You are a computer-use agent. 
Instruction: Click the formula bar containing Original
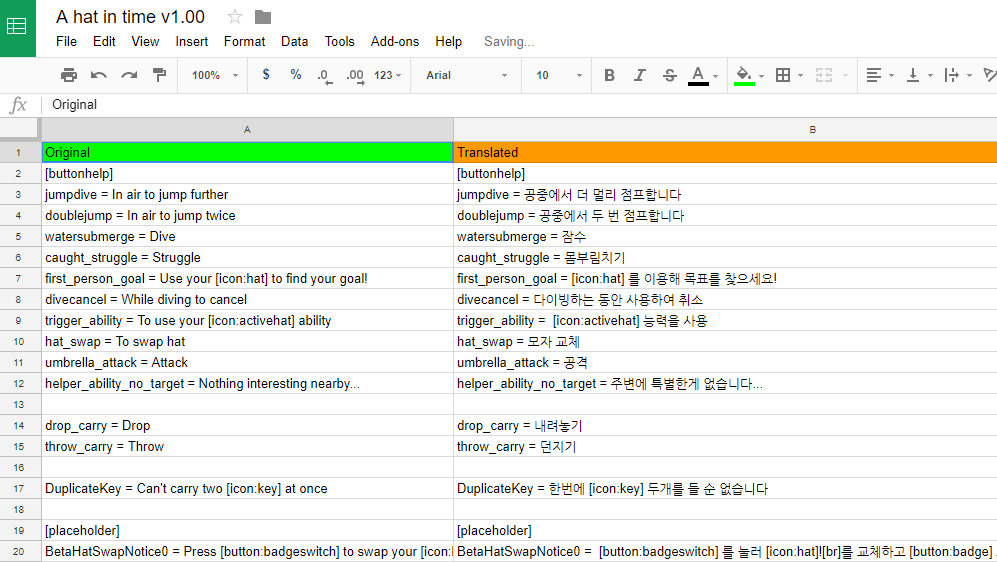pyautogui.click(x=521, y=105)
